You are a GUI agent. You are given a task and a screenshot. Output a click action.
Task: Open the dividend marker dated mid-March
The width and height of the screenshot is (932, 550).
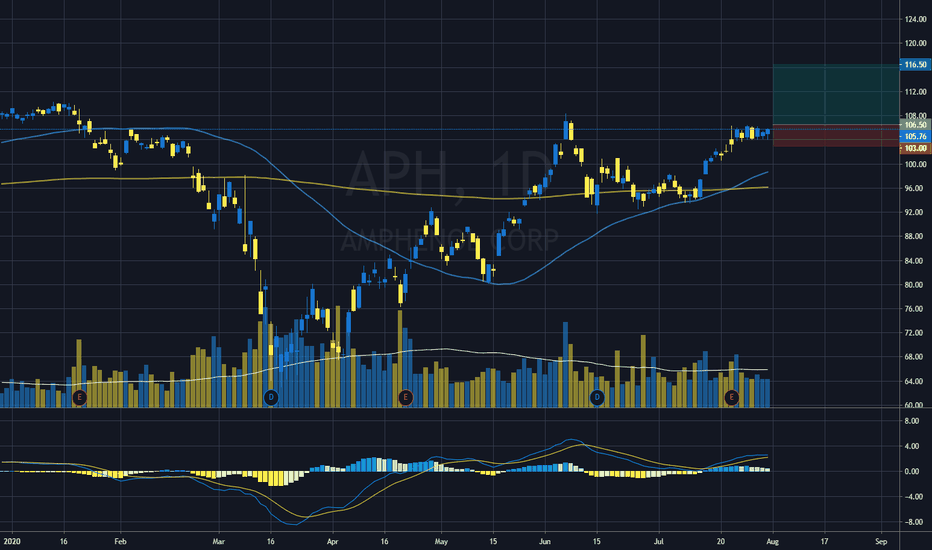click(271, 397)
